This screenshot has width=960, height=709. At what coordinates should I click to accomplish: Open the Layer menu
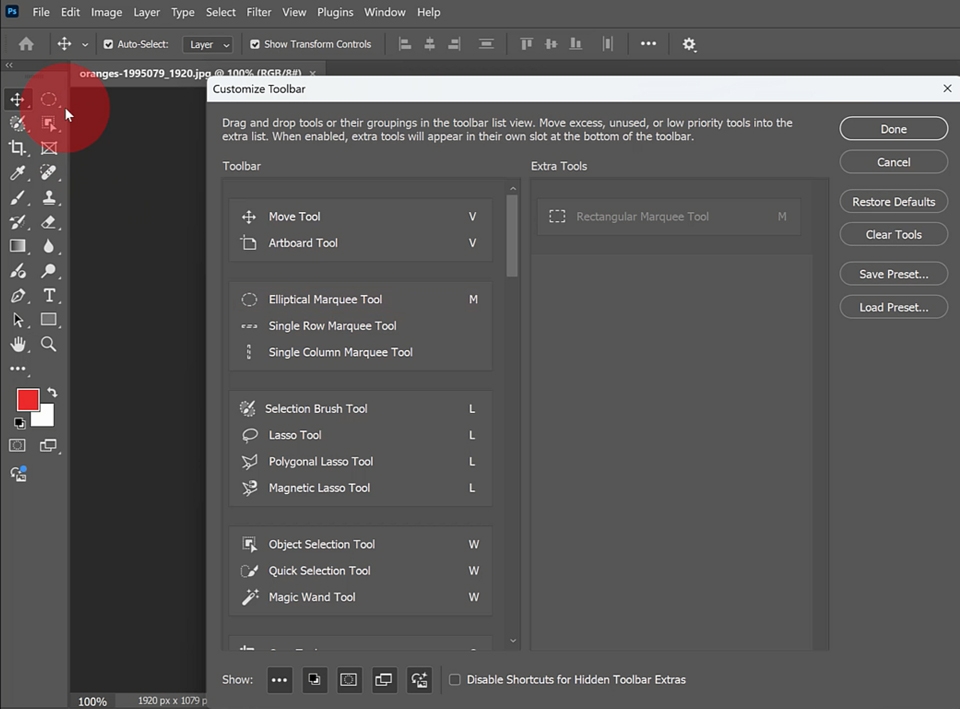(146, 12)
